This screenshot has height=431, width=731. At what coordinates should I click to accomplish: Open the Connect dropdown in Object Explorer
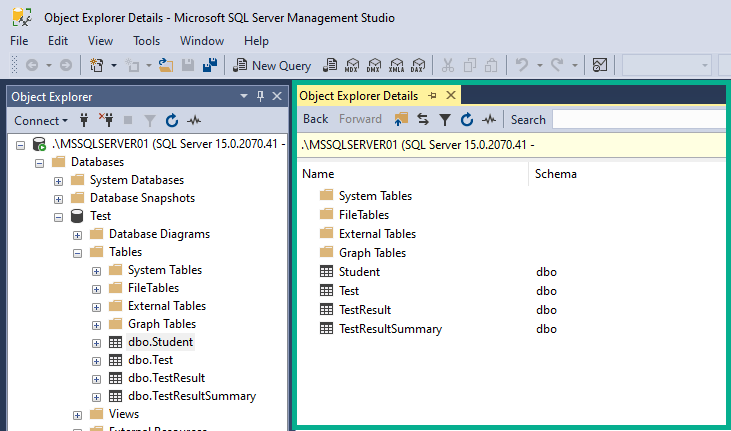[41, 121]
